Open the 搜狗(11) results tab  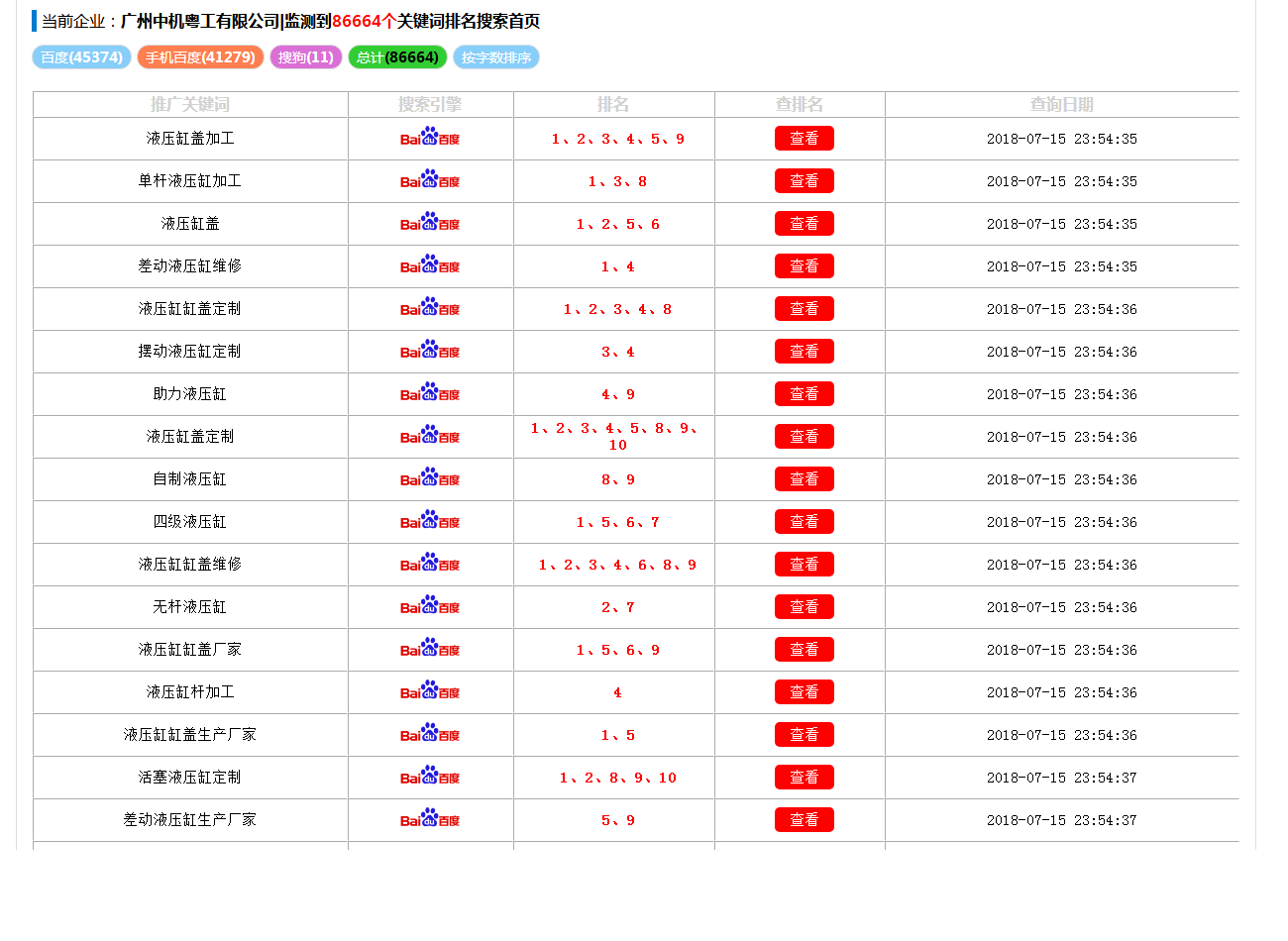(x=306, y=57)
